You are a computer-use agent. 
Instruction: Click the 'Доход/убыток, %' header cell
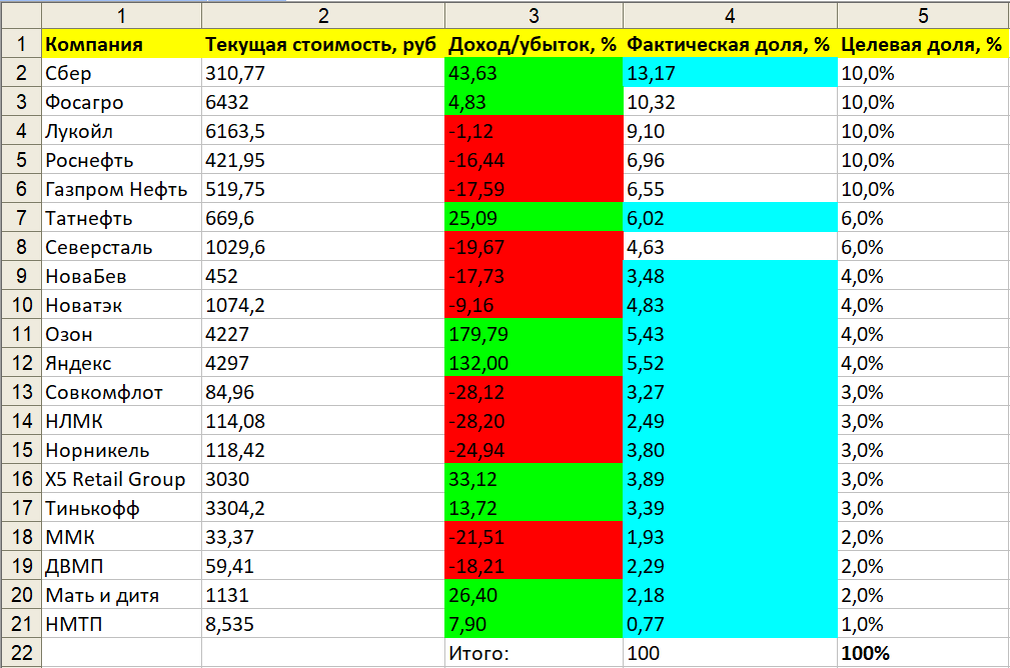(x=533, y=44)
